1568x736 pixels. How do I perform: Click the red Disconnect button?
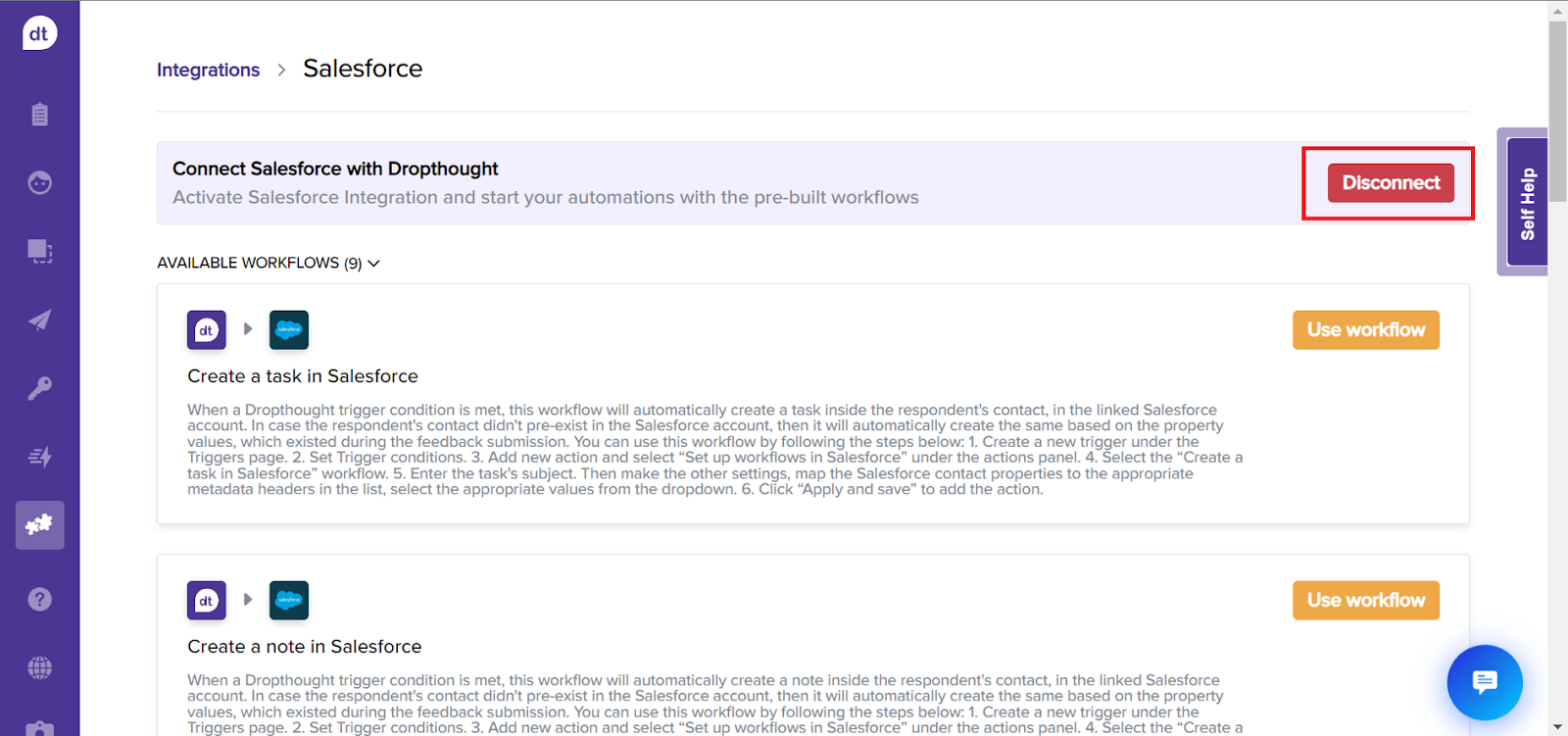[1390, 183]
